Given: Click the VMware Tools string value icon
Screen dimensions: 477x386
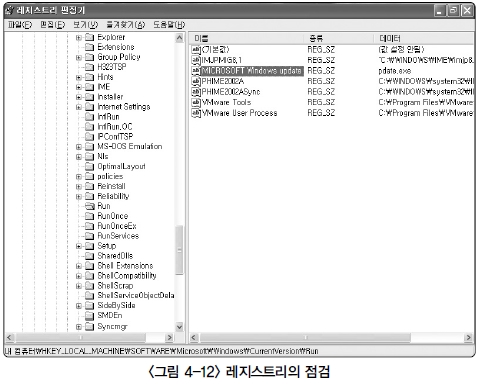Looking at the screenshot, I should click(196, 102).
